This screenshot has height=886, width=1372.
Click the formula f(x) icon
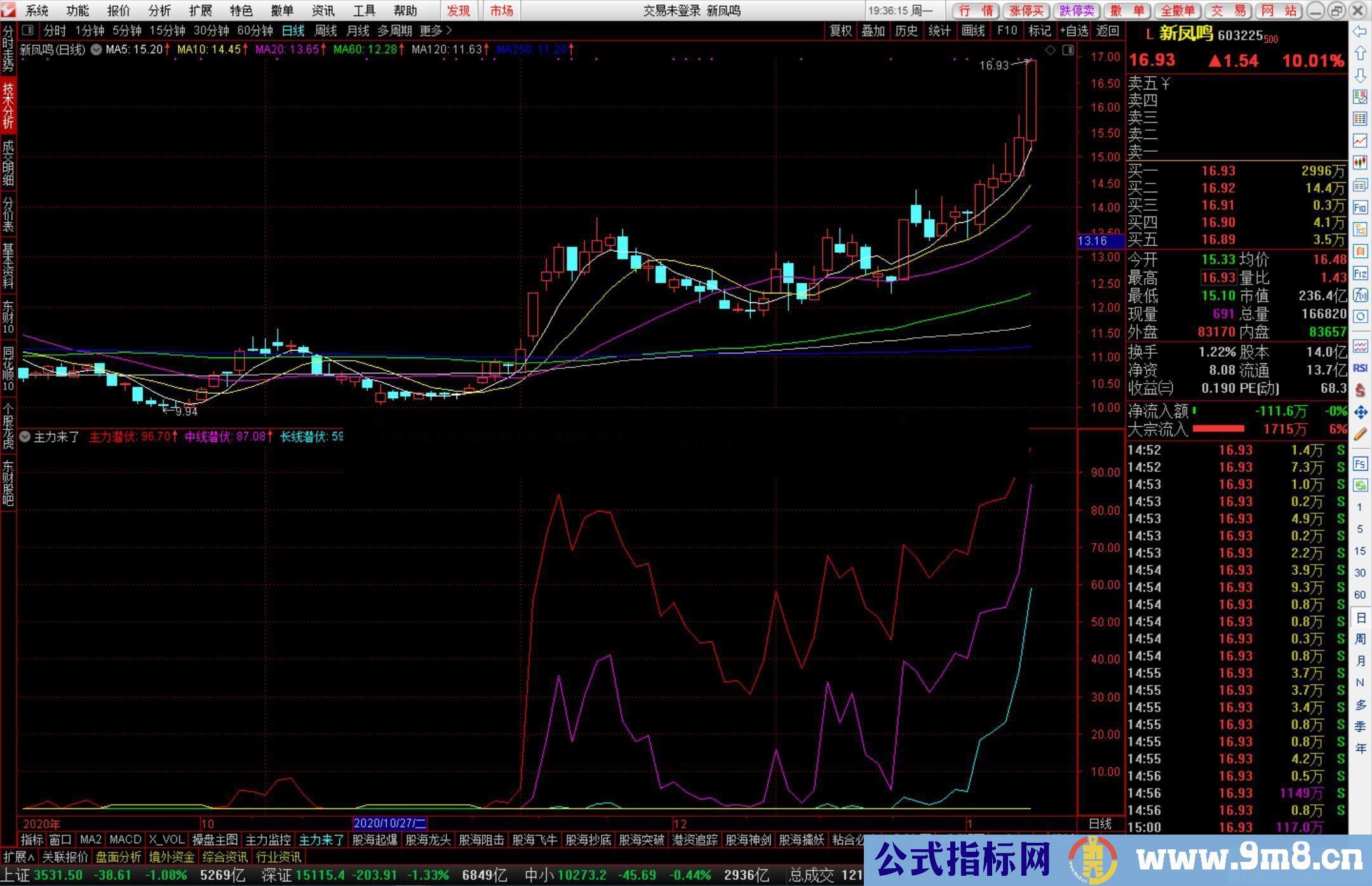(1360, 295)
